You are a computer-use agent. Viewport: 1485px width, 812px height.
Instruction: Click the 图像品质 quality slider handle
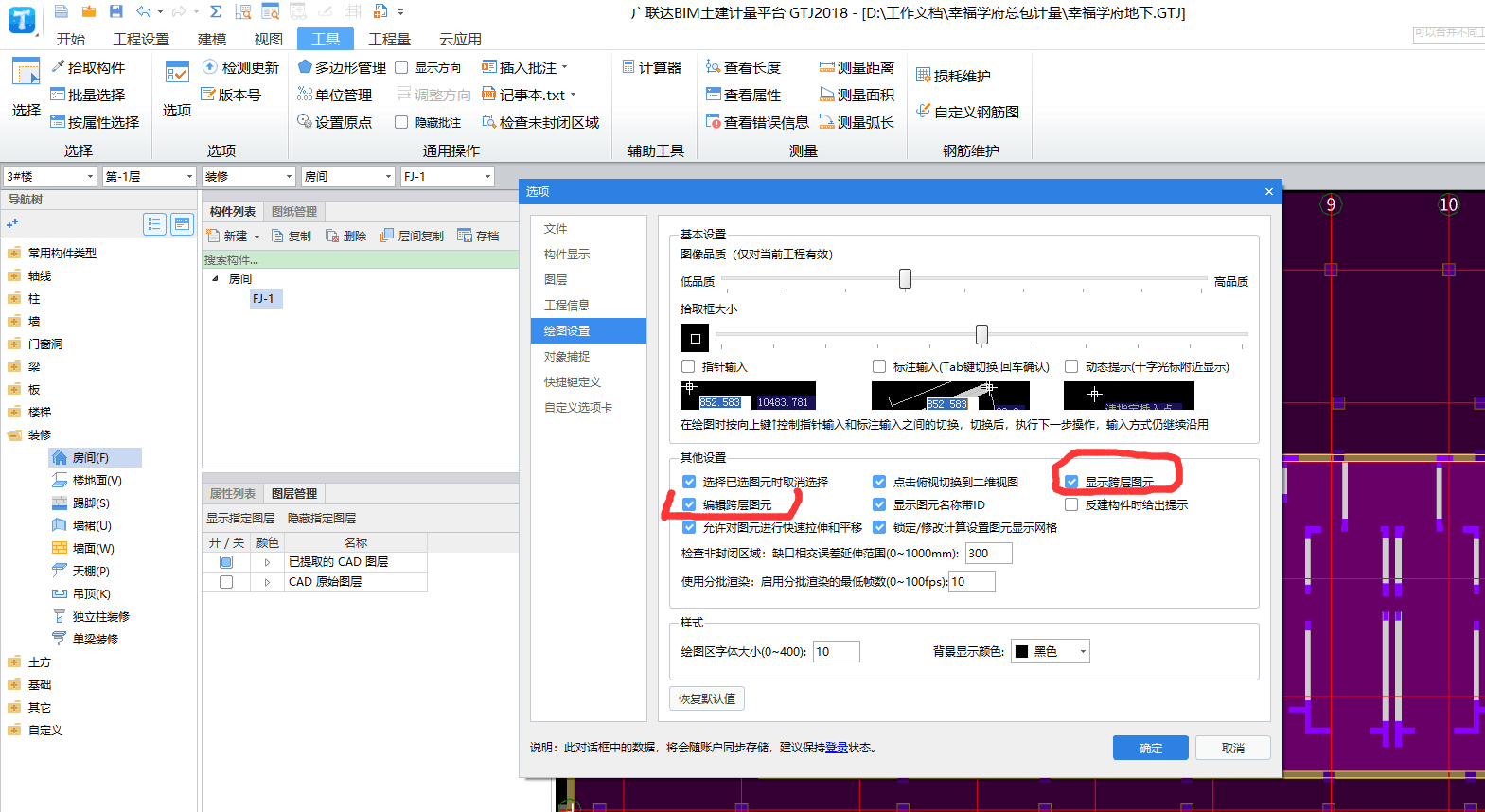905,278
